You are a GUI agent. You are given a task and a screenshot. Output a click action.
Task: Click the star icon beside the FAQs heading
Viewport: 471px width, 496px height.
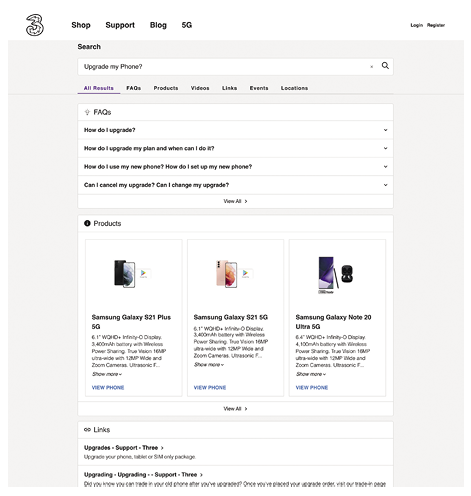pos(87,112)
